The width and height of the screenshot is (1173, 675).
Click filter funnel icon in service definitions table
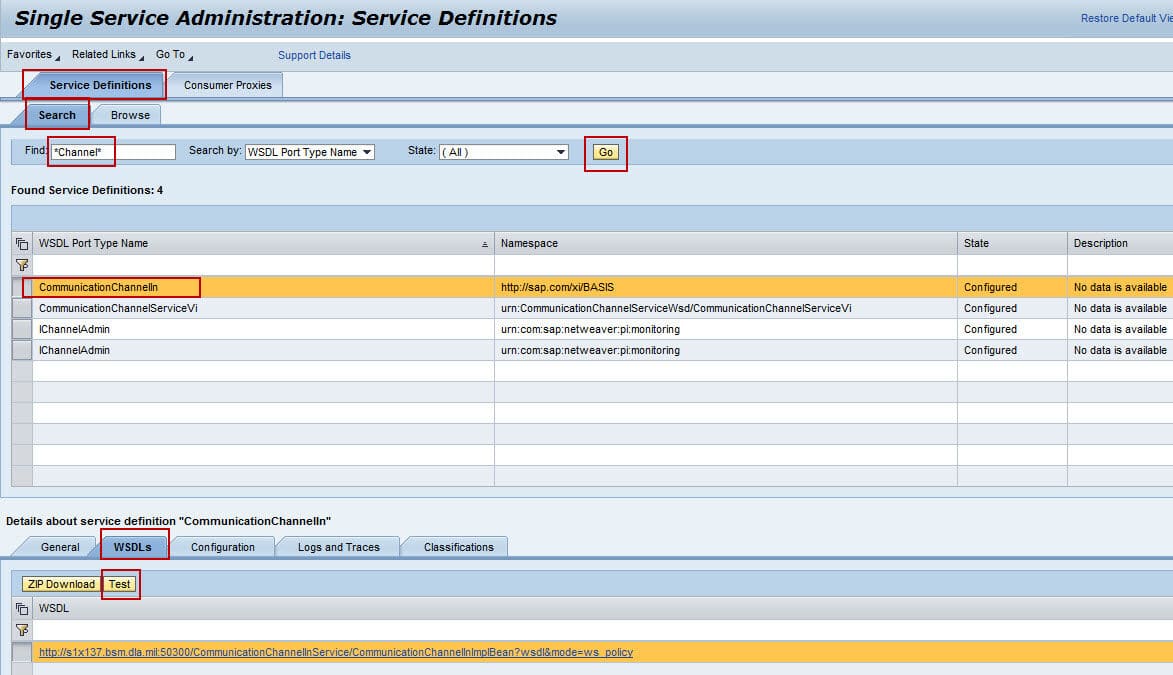(x=22, y=265)
